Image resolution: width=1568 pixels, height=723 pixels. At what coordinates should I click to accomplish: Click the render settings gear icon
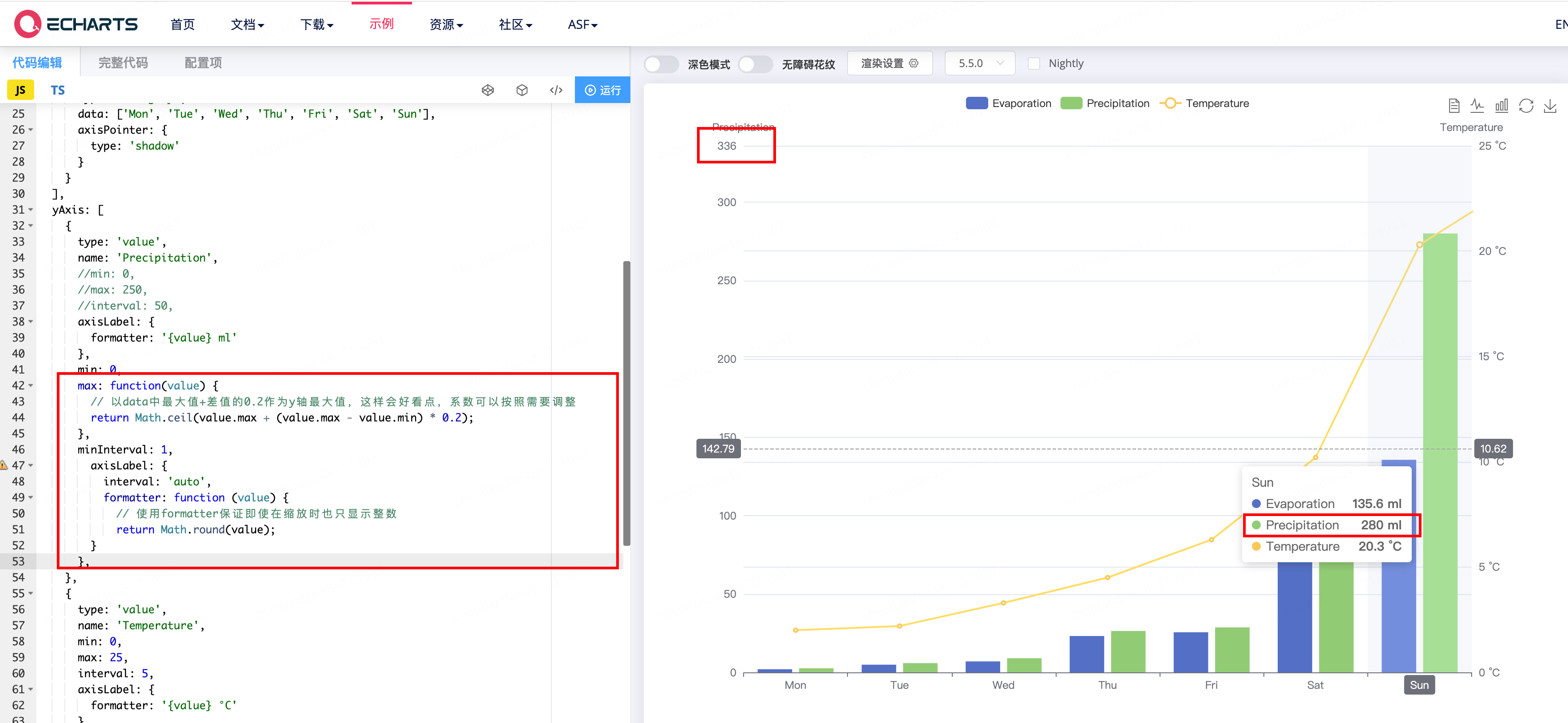click(914, 64)
